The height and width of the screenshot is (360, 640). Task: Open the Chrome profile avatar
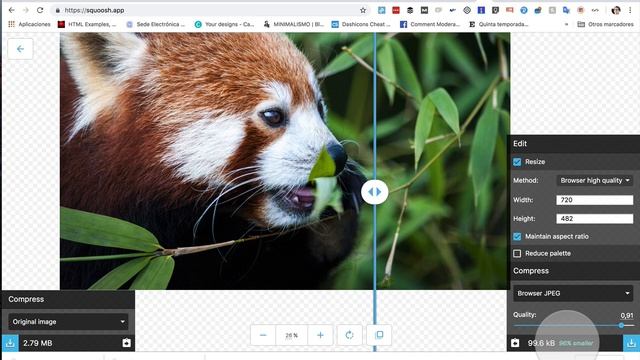tap(616, 10)
